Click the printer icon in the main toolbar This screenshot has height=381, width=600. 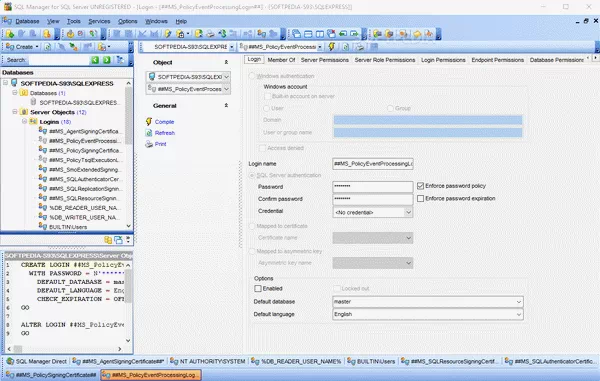210,34
